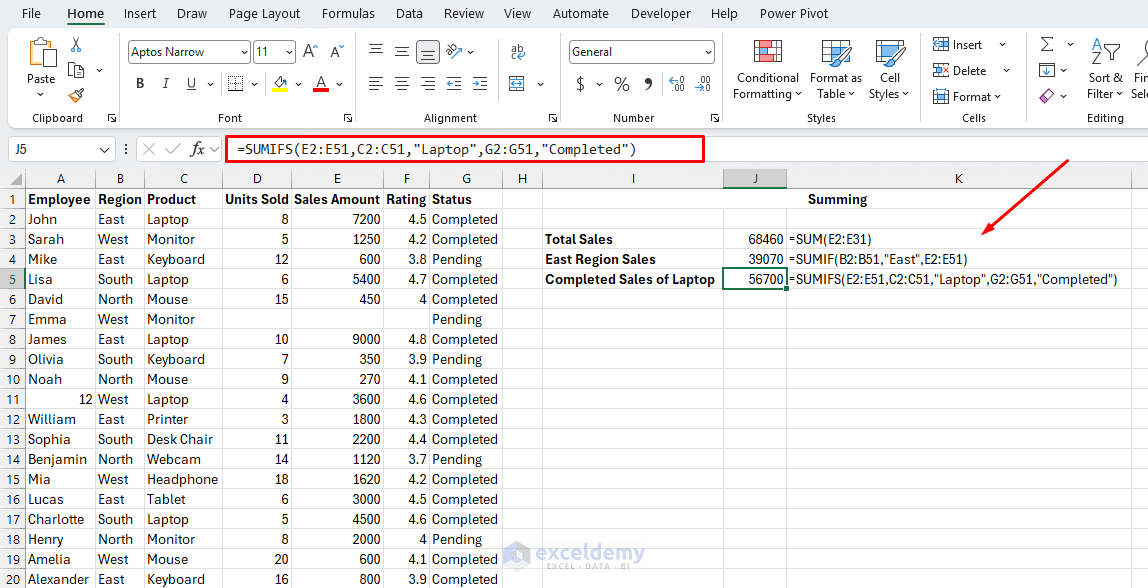Select the Format Painter brush
The image size is (1148, 588).
point(76,95)
